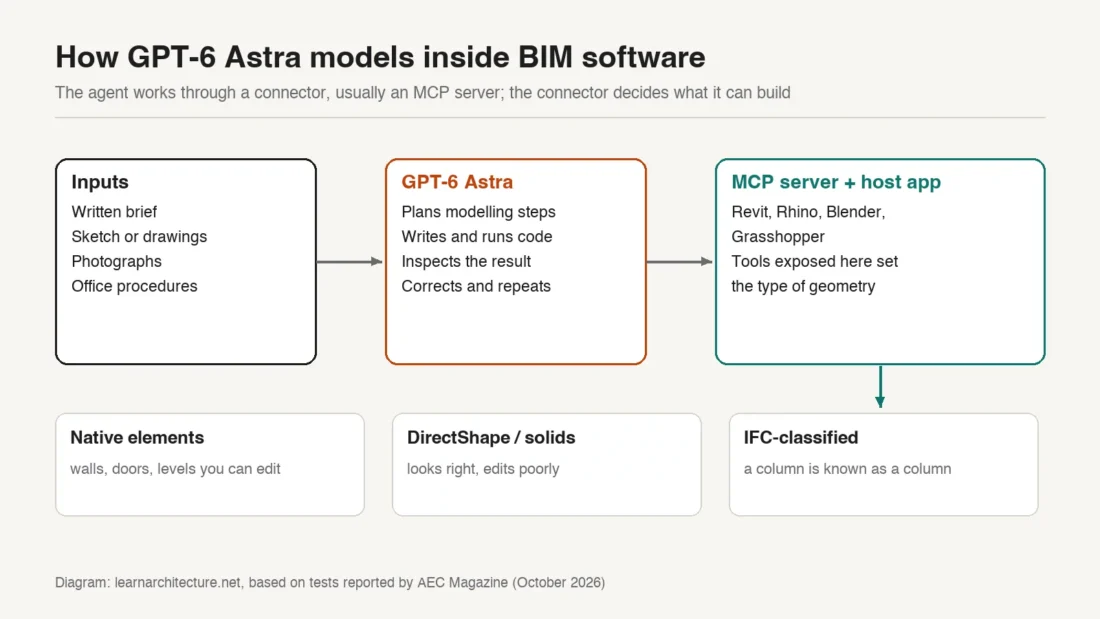Click the "Corrects and repeats" line
Viewport: 1100px width, 619px height.
pyautogui.click(x=476, y=286)
